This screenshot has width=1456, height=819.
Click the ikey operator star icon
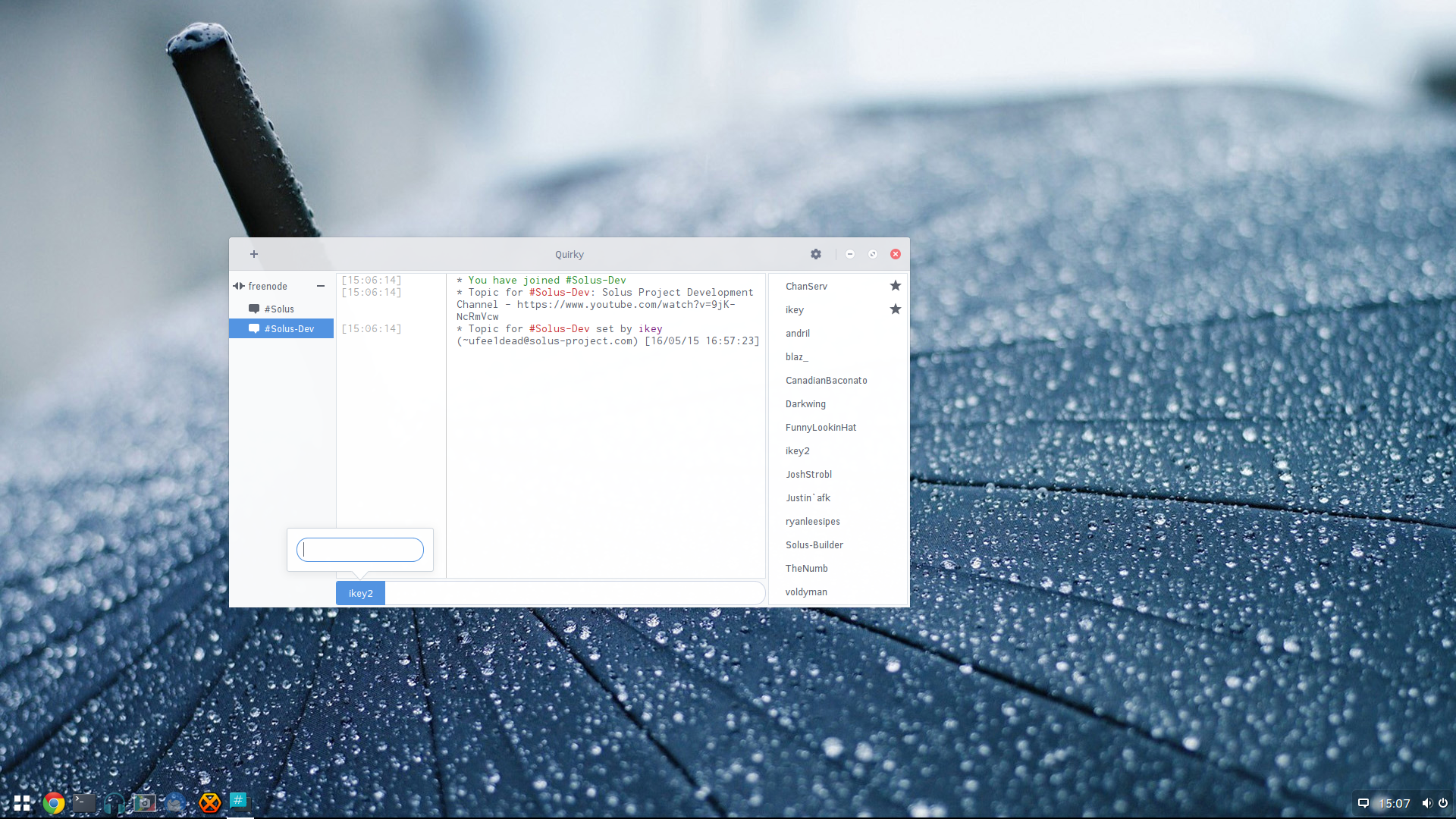(x=896, y=309)
